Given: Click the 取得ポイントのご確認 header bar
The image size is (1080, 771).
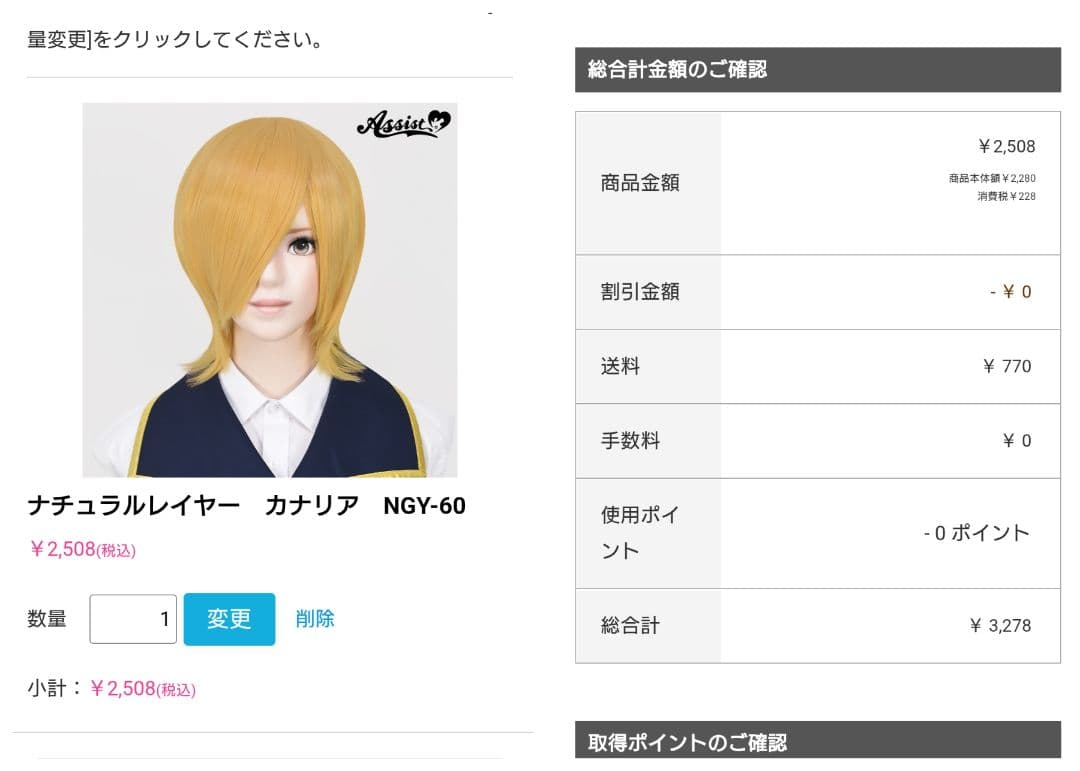Looking at the screenshot, I should pyautogui.click(x=818, y=741).
